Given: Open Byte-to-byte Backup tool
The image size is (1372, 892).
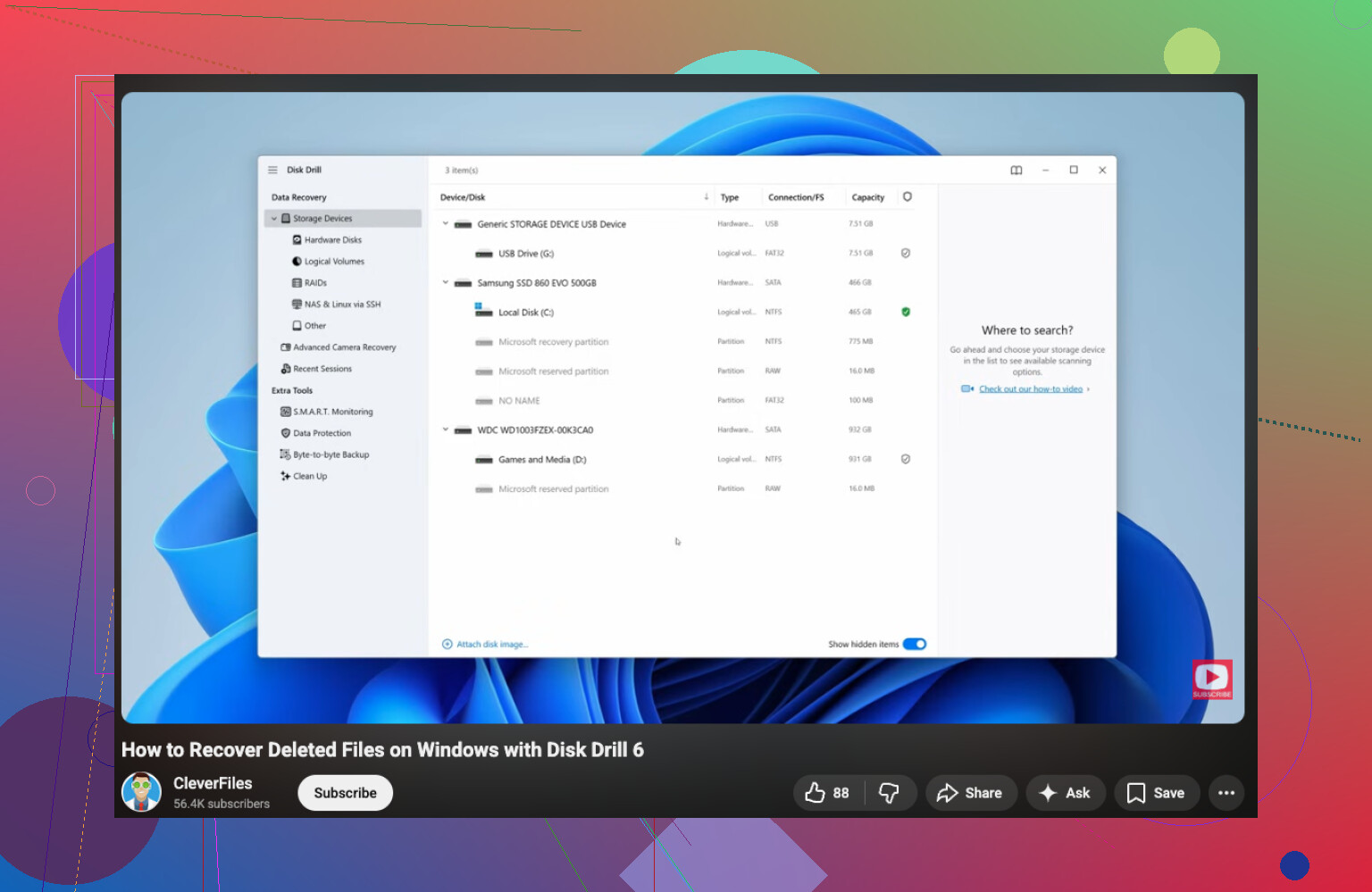Looking at the screenshot, I should [x=325, y=454].
